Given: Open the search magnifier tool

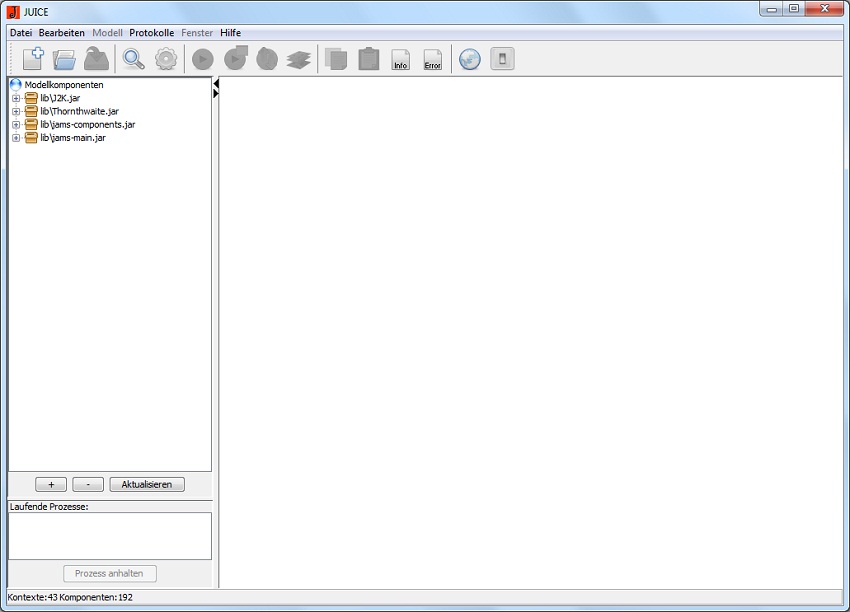Looking at the screenshot, I should 133,59.
